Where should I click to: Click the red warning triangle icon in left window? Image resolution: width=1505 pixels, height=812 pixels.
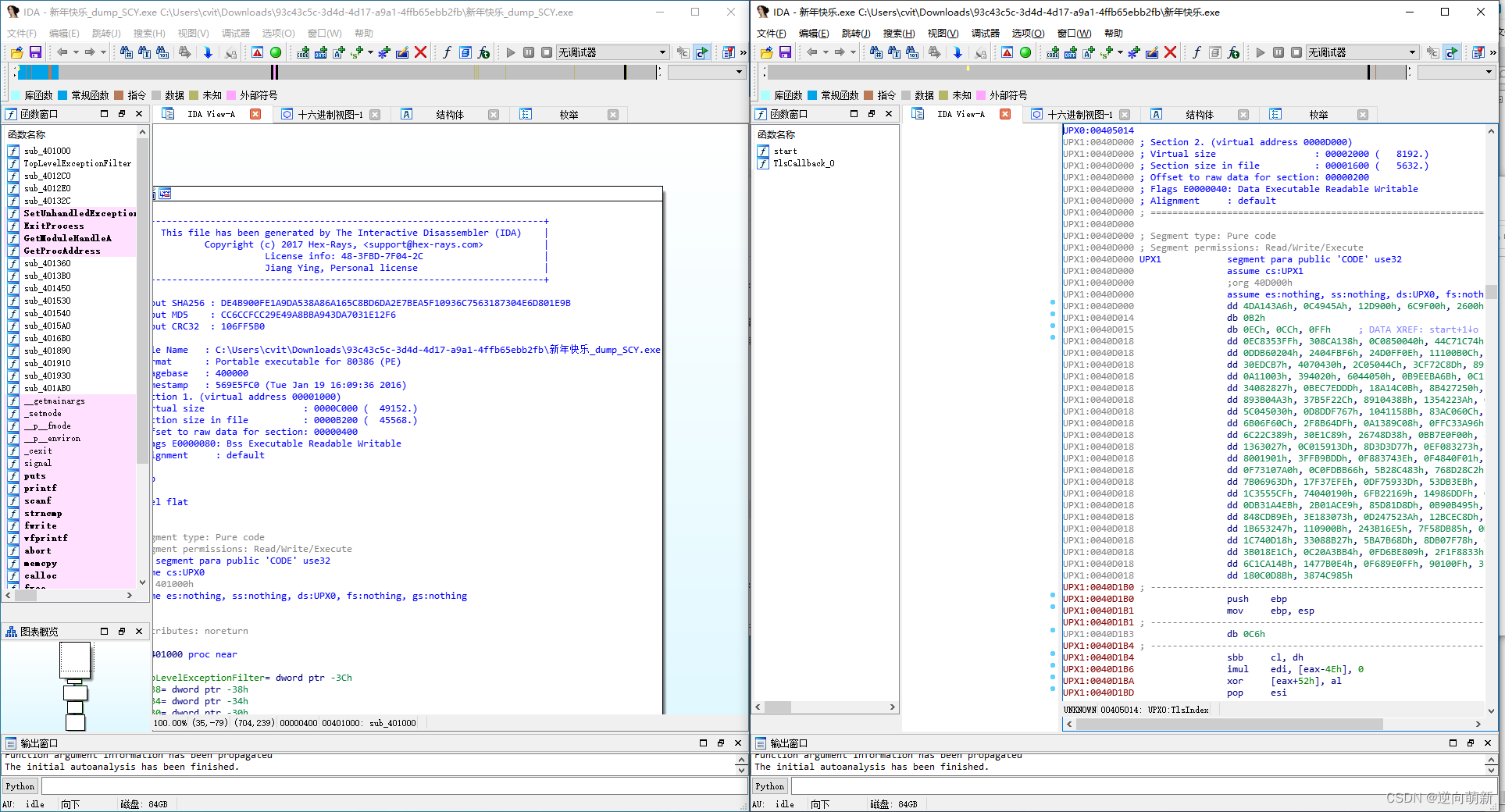click(257, 52)
